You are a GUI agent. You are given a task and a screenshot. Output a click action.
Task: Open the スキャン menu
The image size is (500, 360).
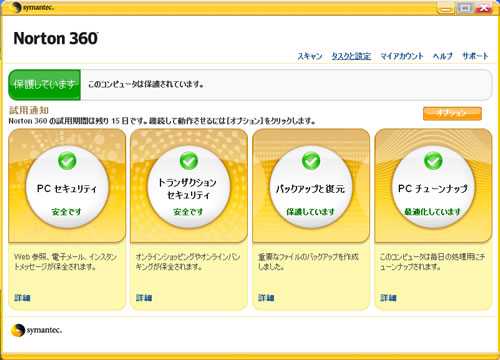coord(310,56)
